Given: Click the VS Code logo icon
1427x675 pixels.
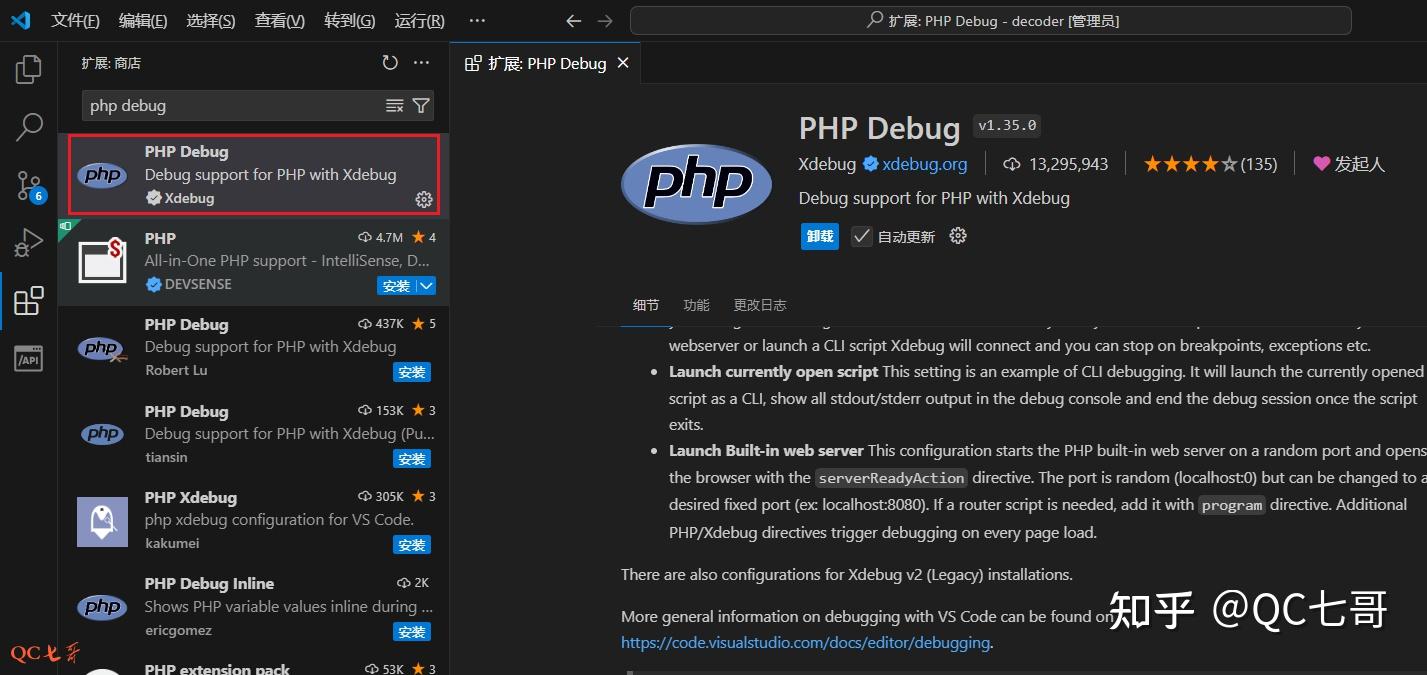Looking at the screenshot, I should coord(20,20).
